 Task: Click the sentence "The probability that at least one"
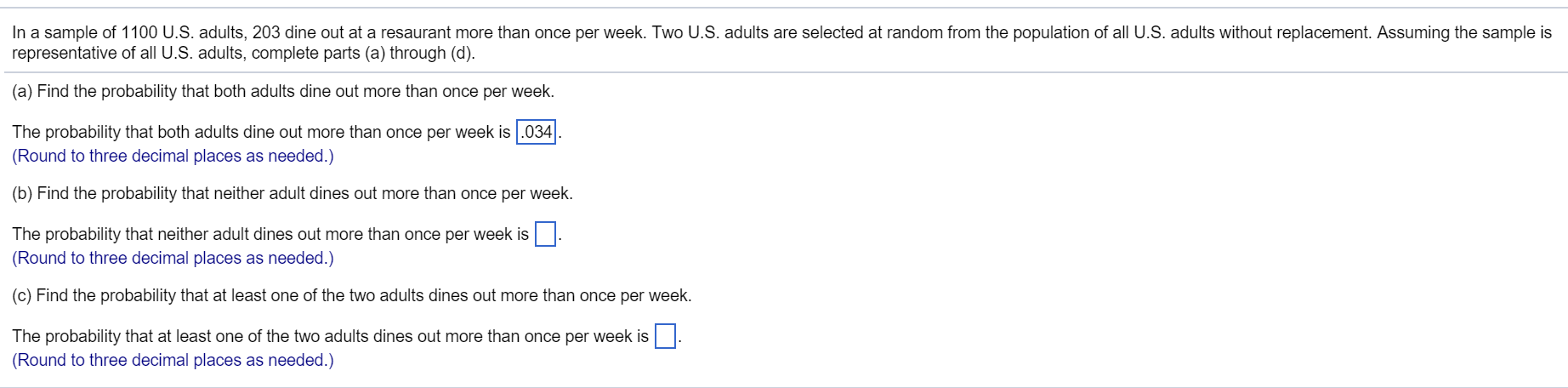click(330, 336)
